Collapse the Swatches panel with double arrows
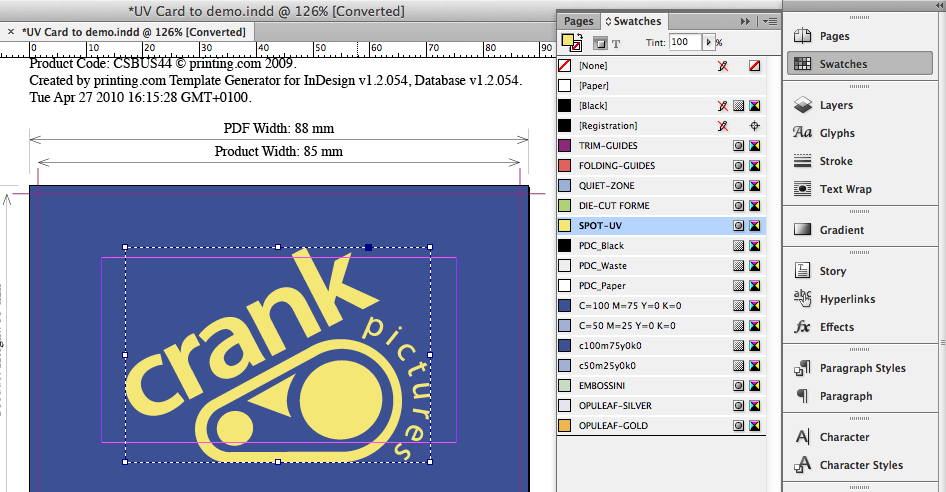Screen dimensions: 946x492 pos(745,21)
